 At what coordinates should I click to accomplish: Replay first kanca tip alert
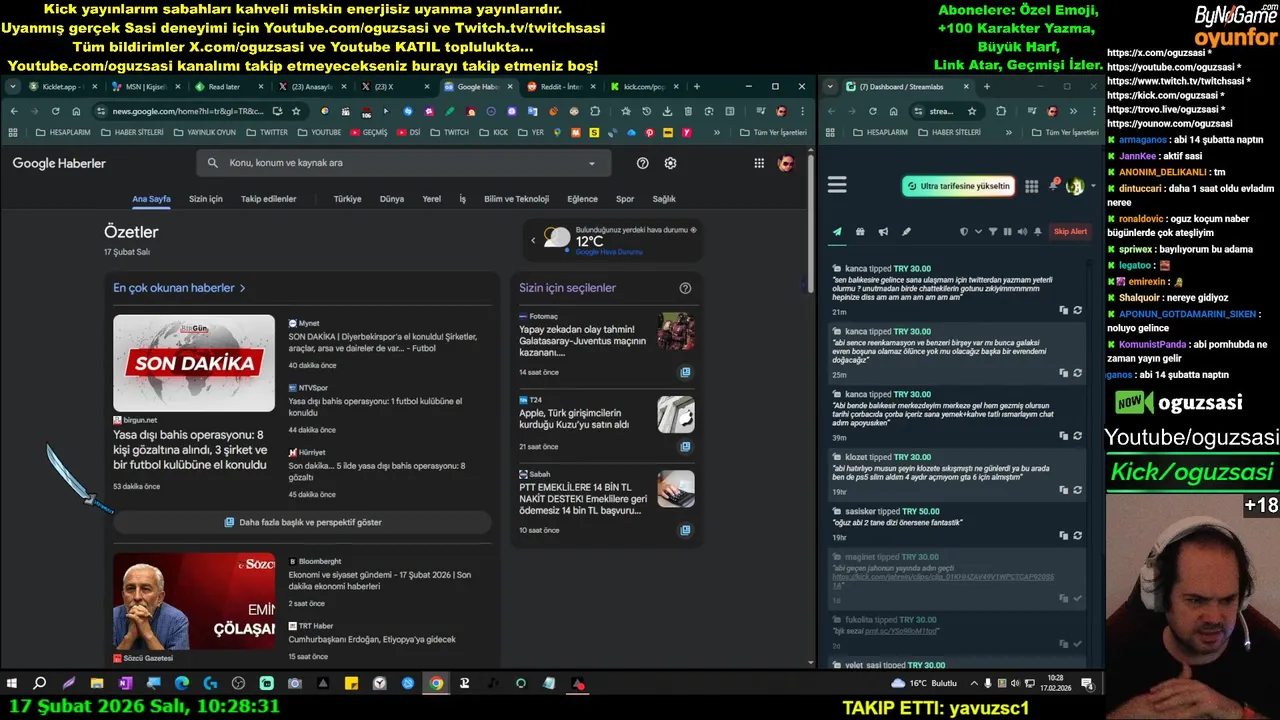[1077, 310]
